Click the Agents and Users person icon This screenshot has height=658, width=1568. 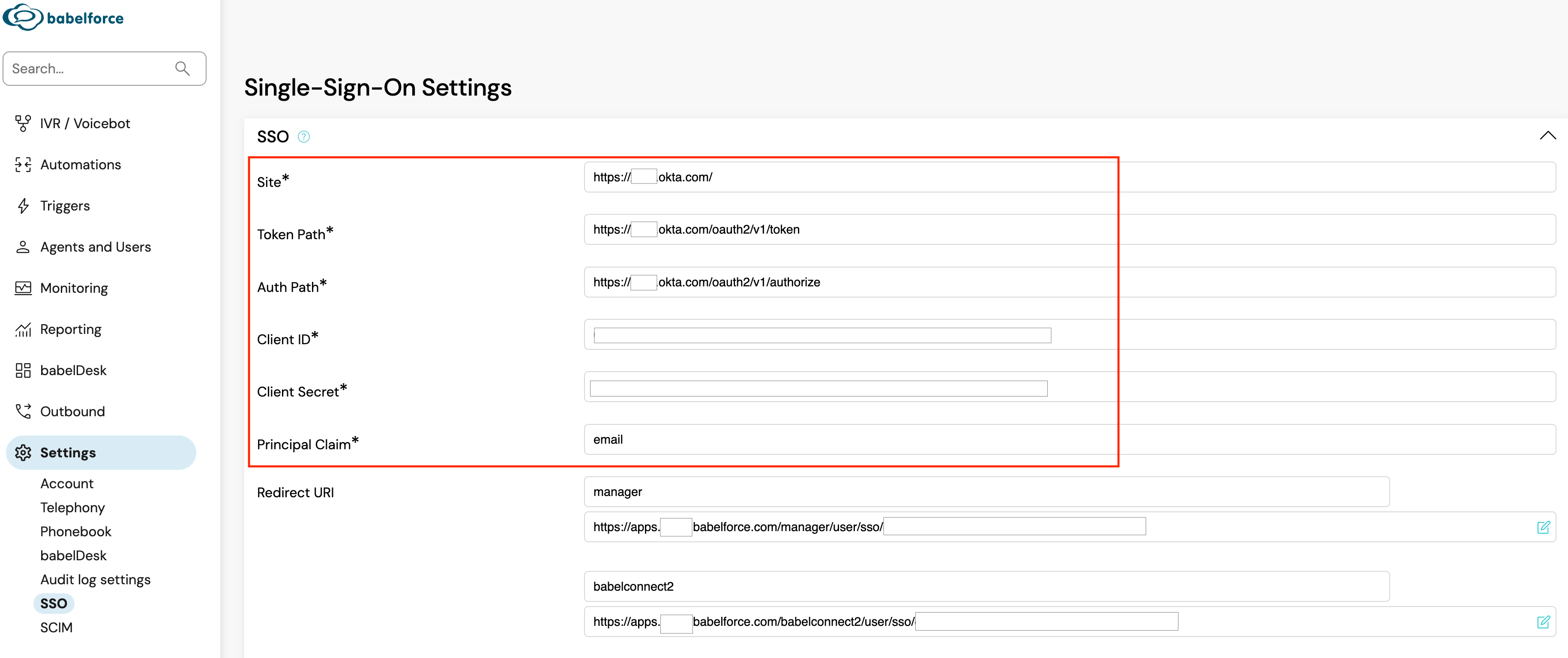[x=23, y=246]
